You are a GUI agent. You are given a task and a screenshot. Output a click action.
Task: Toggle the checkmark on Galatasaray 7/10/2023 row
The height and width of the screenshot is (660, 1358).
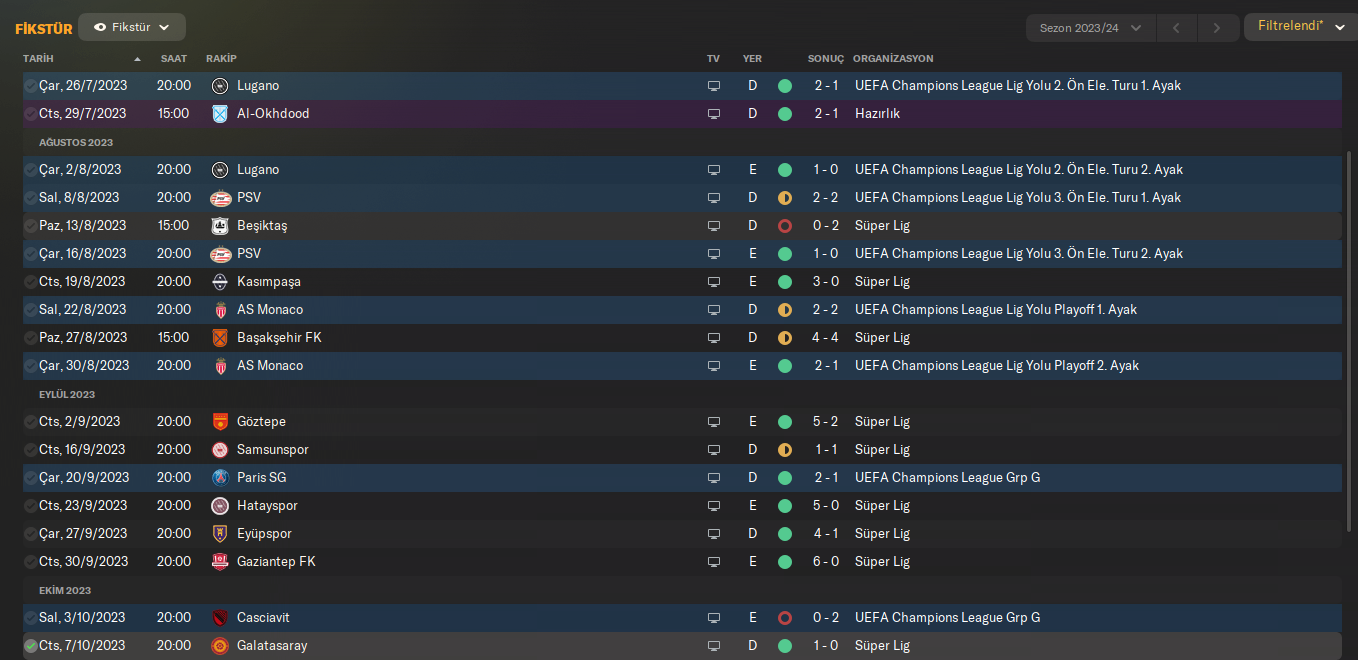click(x=30, y=646)
